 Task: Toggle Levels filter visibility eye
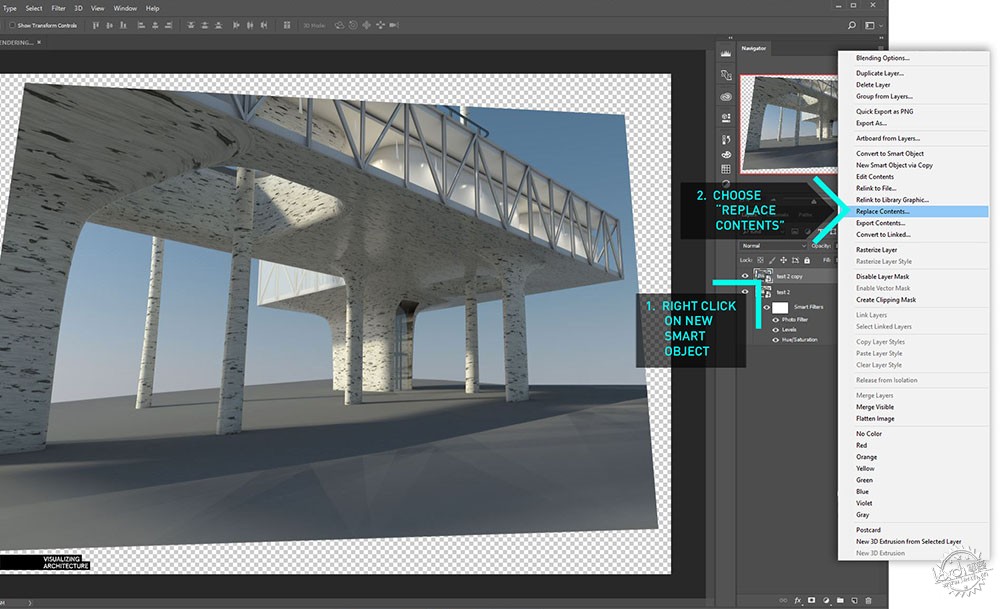[x=776, y=330]
